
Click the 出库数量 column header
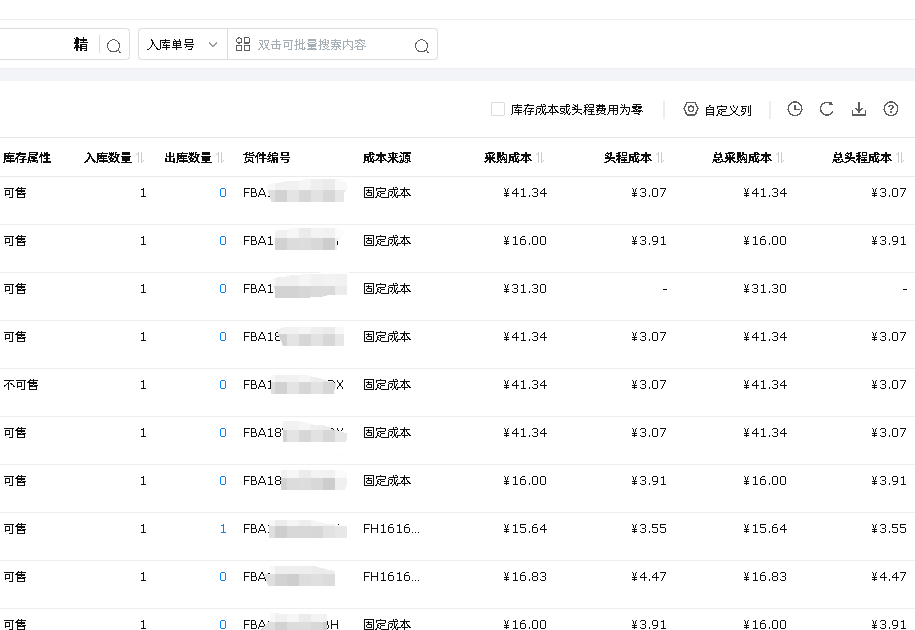click(x=188, y=158)
